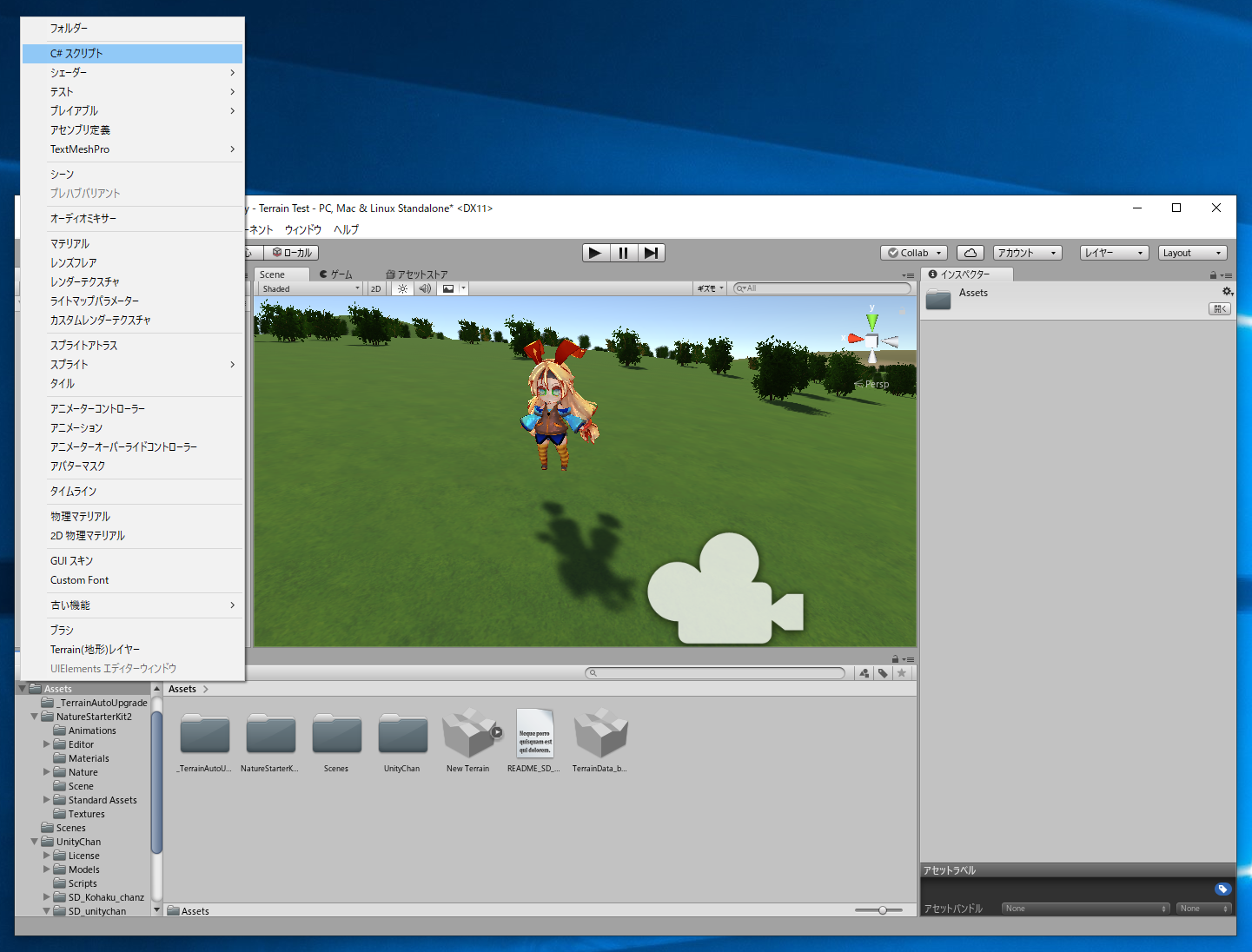Screen dimensions: 1252x952
Task: Click the search by label tag icon
Action: [884, 673]
